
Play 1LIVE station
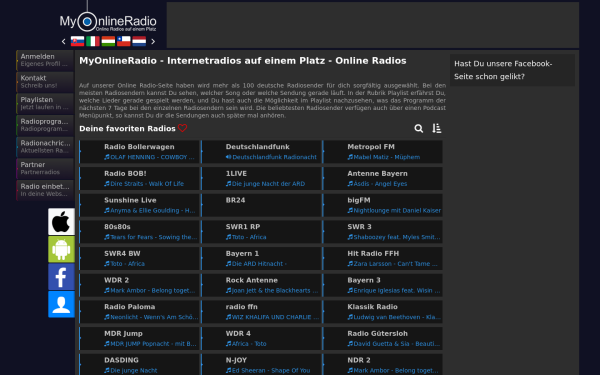[x=261, y=179]
